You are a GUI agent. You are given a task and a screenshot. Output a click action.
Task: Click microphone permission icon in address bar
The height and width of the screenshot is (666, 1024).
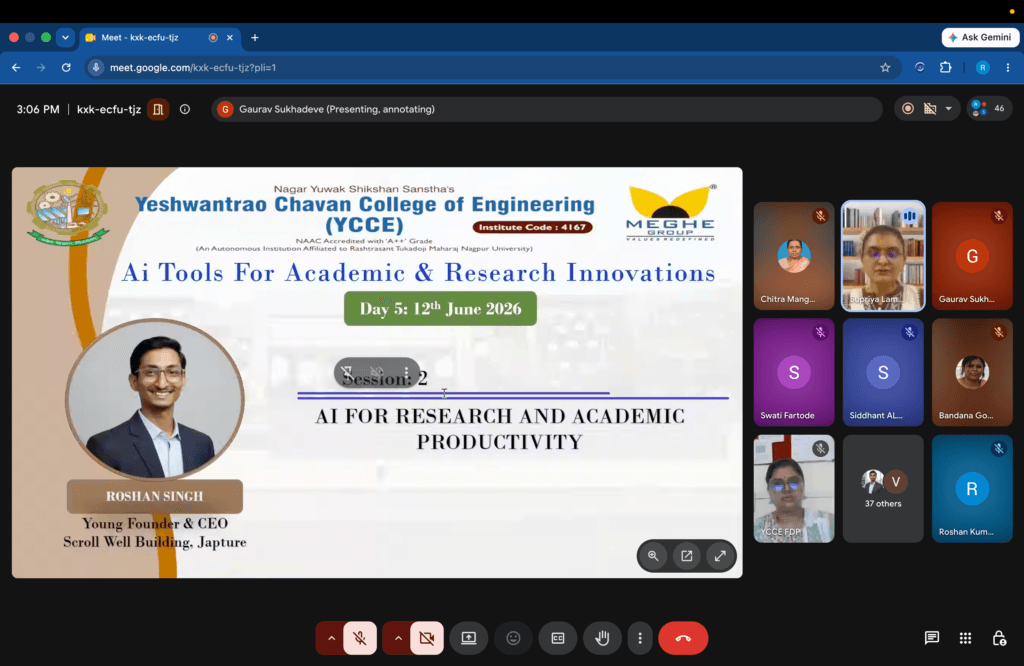click(x=96, y=67)
